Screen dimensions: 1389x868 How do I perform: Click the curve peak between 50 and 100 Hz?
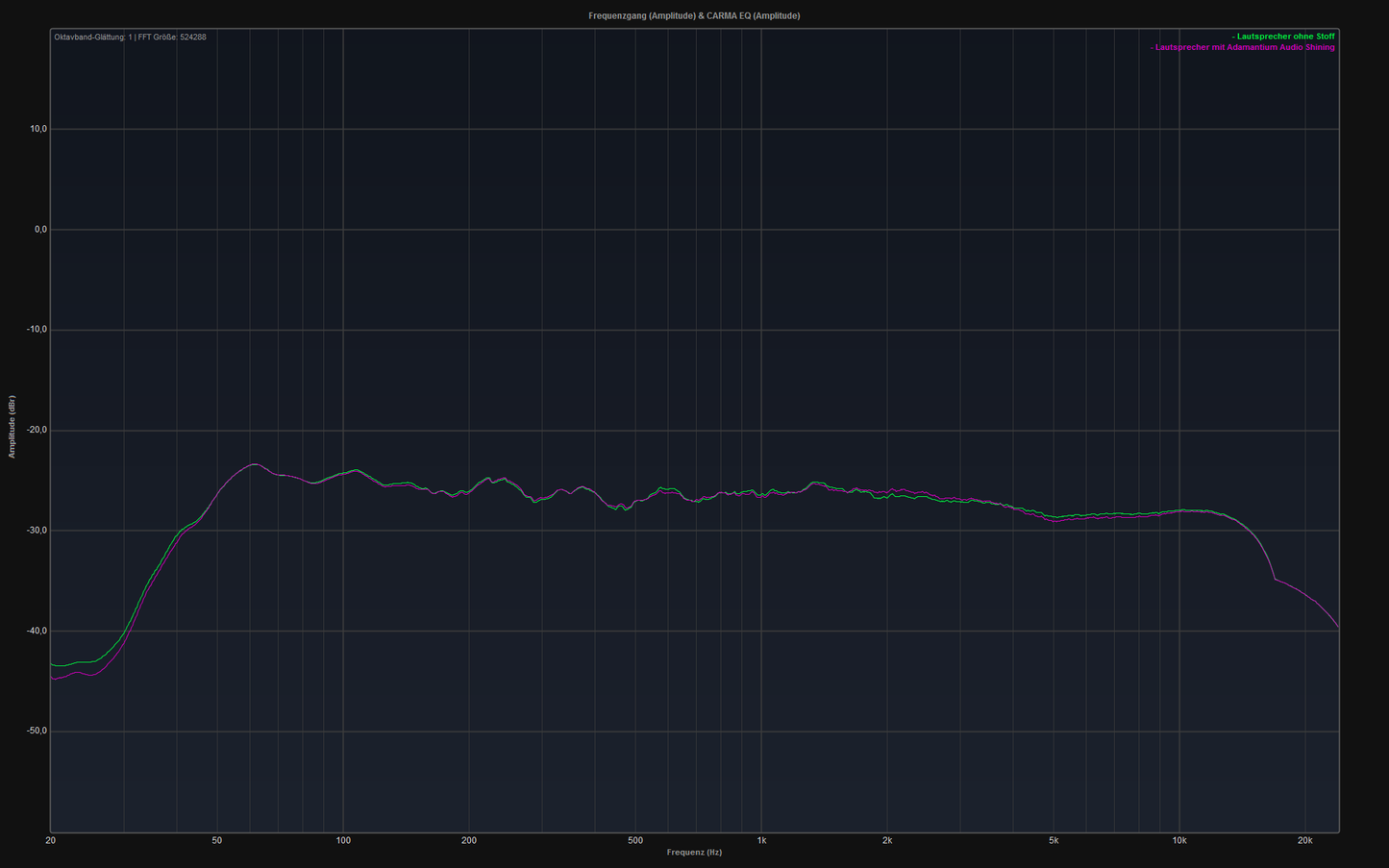[x=254, y=464]
